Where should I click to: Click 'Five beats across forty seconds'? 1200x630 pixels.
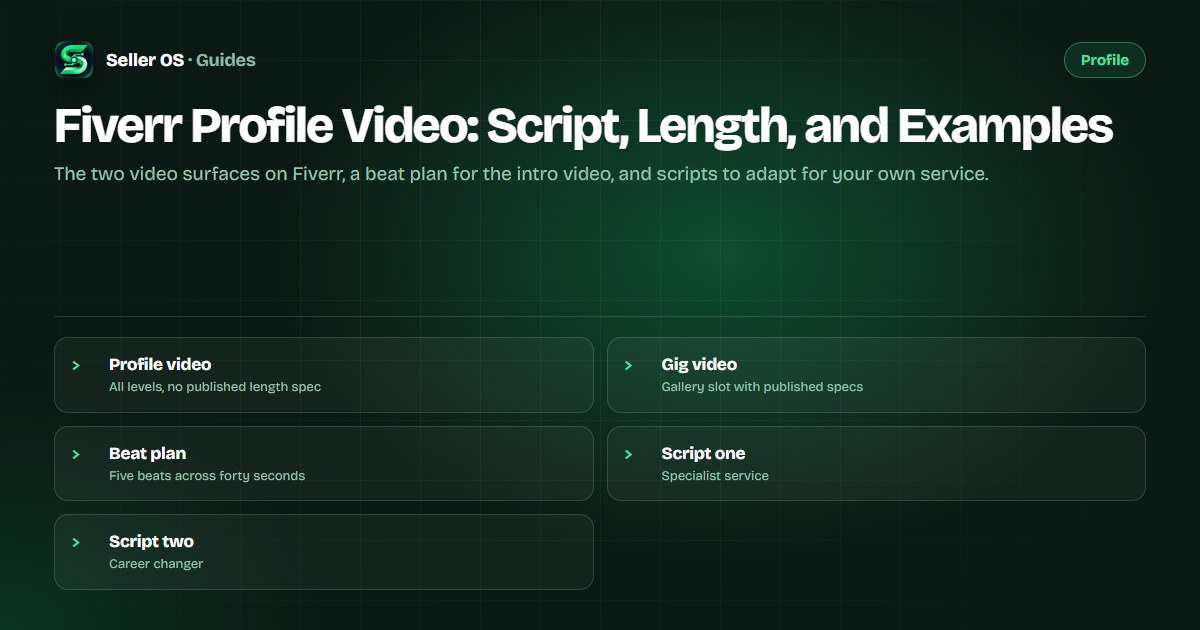(207, 476)
